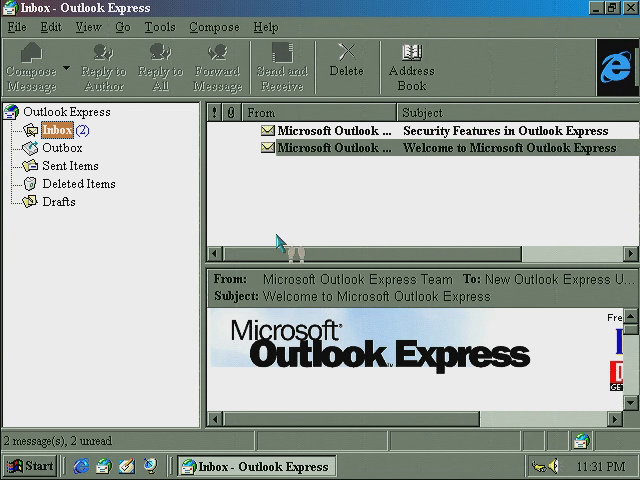640x480 pixels.
Task: Click the Deleted Items folder icon
Action: click(x=30, y=184)
